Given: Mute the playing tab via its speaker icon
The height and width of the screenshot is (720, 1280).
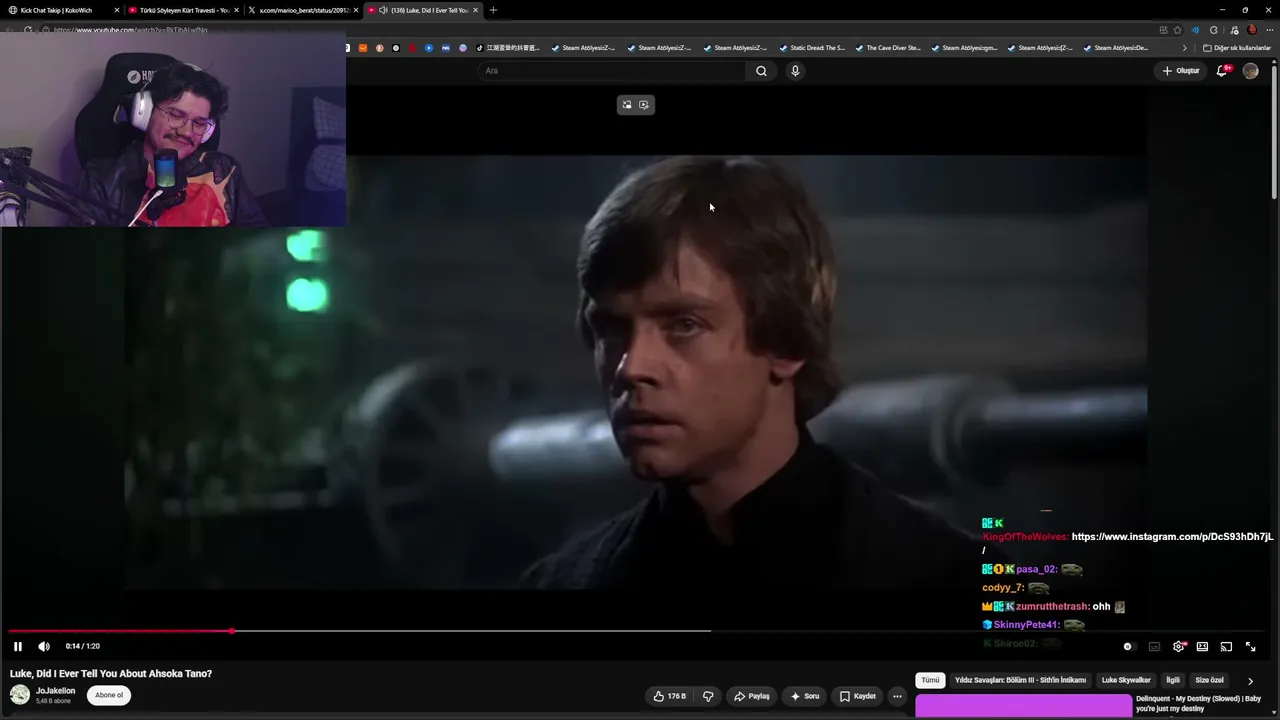Looking at the screenshot, I should (x=383, y=10).
